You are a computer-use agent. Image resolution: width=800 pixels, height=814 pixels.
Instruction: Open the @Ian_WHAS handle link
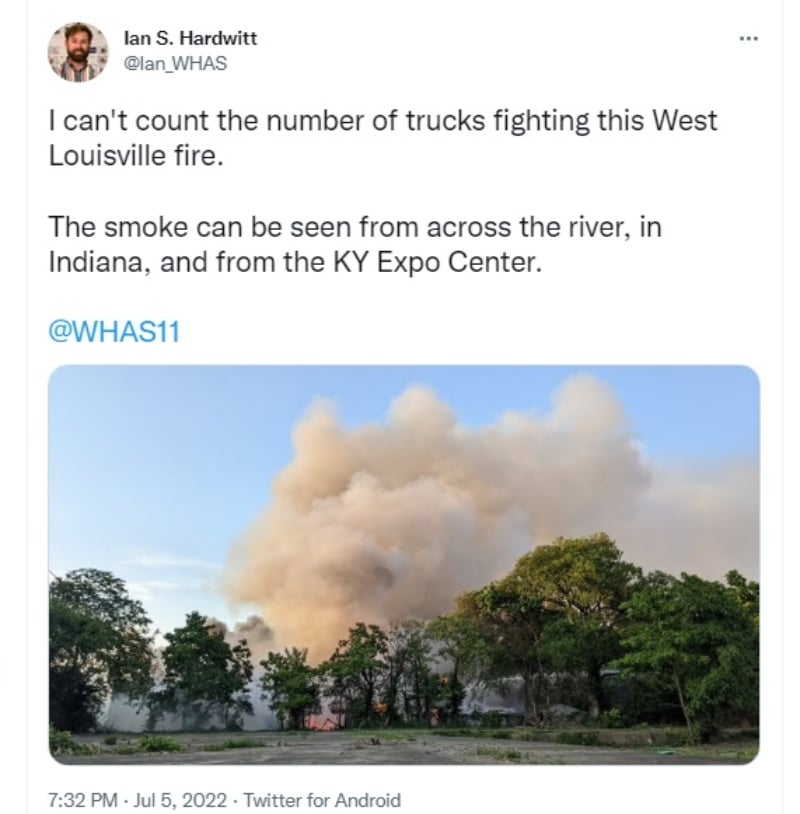pos(175,63)
